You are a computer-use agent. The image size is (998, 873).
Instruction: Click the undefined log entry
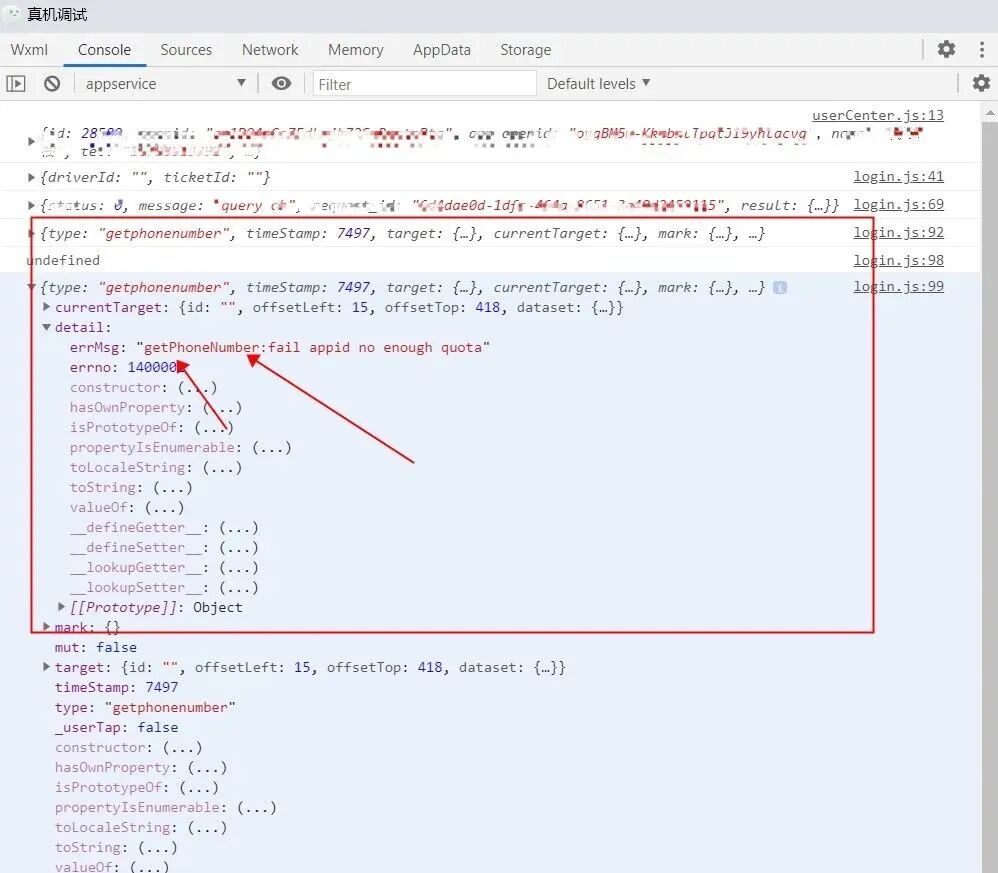[63, 260]
